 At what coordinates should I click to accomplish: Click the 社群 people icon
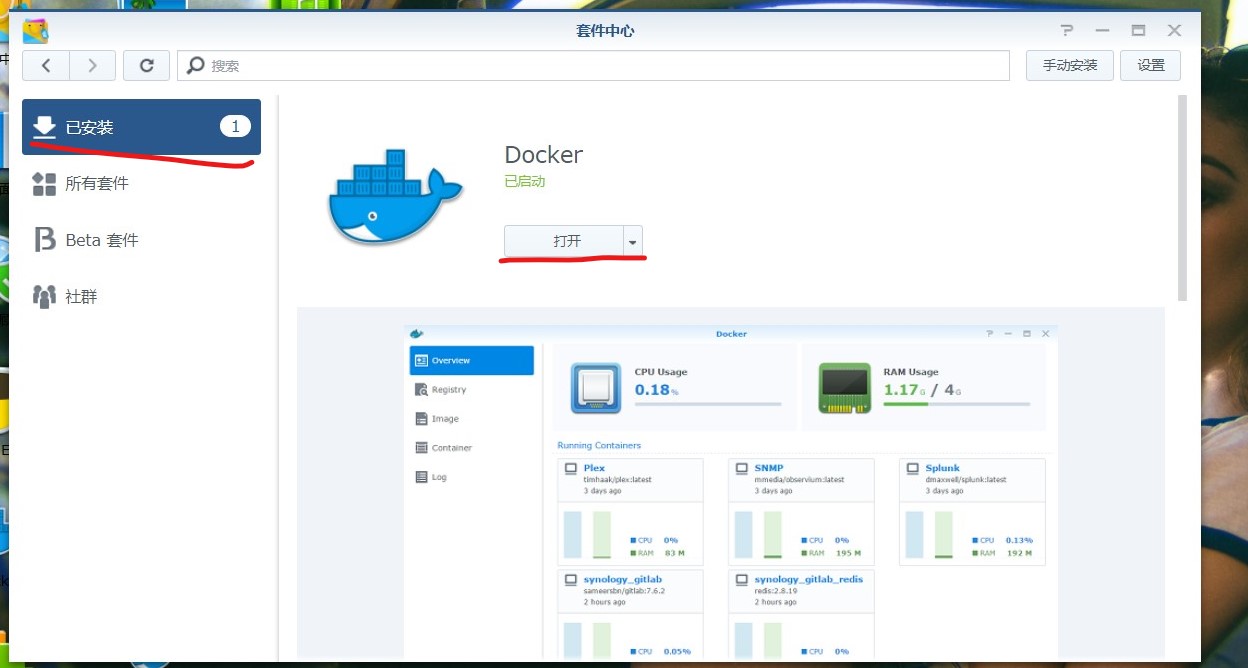tap(44, 297)
